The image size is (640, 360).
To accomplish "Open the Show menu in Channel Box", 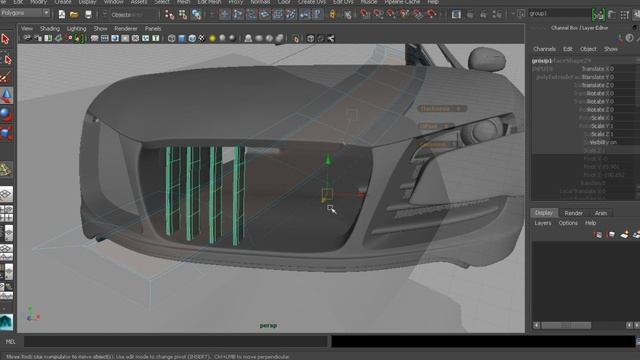I will (x=611, y=49).
